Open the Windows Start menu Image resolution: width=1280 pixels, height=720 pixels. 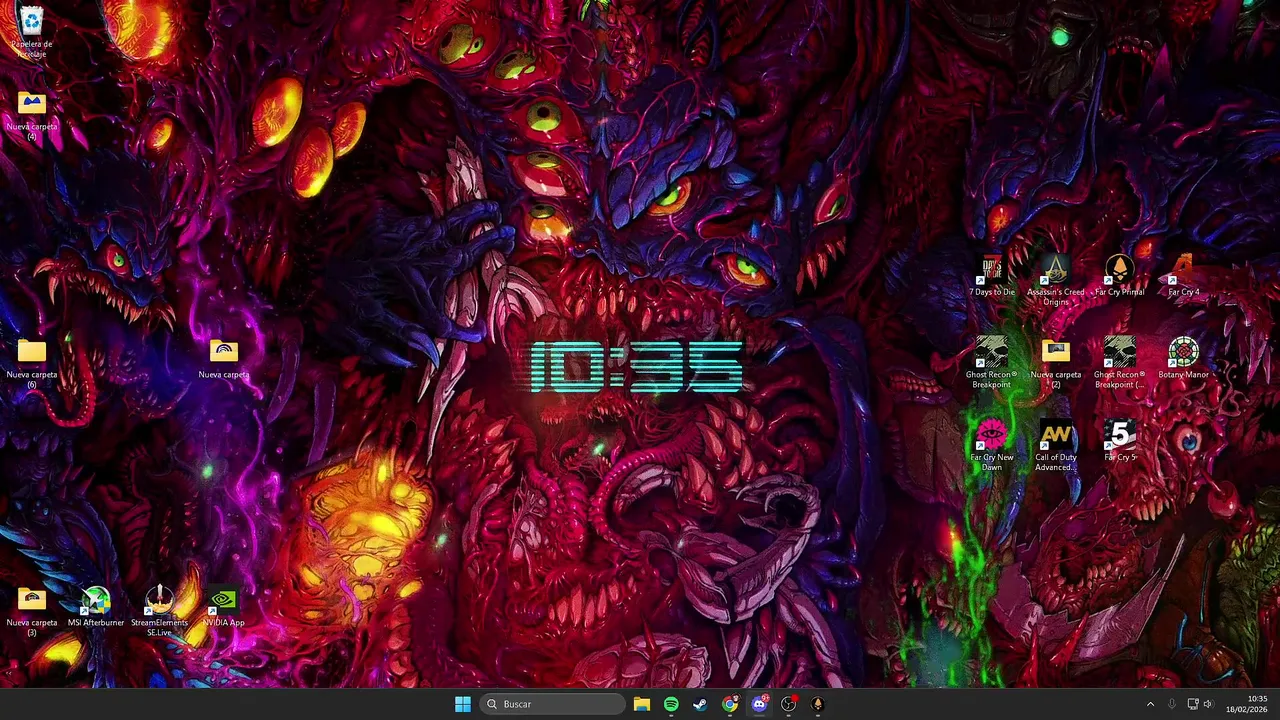point(463,704)
